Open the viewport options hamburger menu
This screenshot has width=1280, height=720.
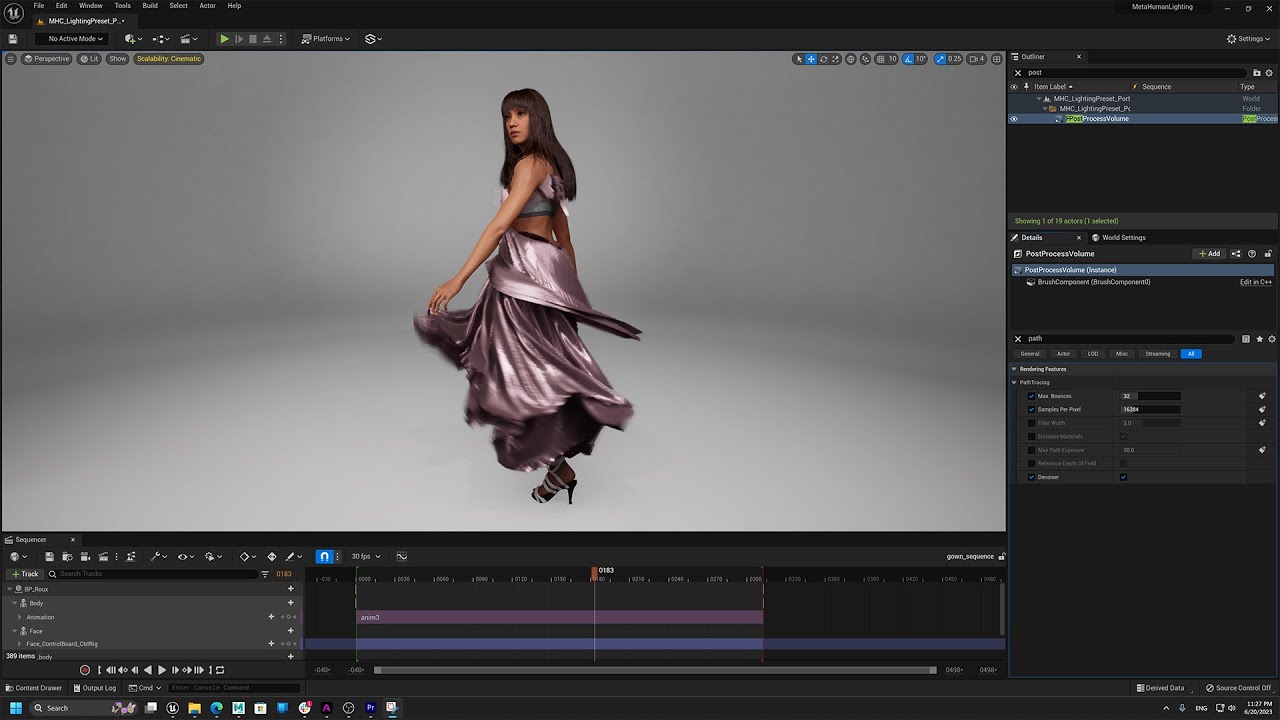(11, 59)
